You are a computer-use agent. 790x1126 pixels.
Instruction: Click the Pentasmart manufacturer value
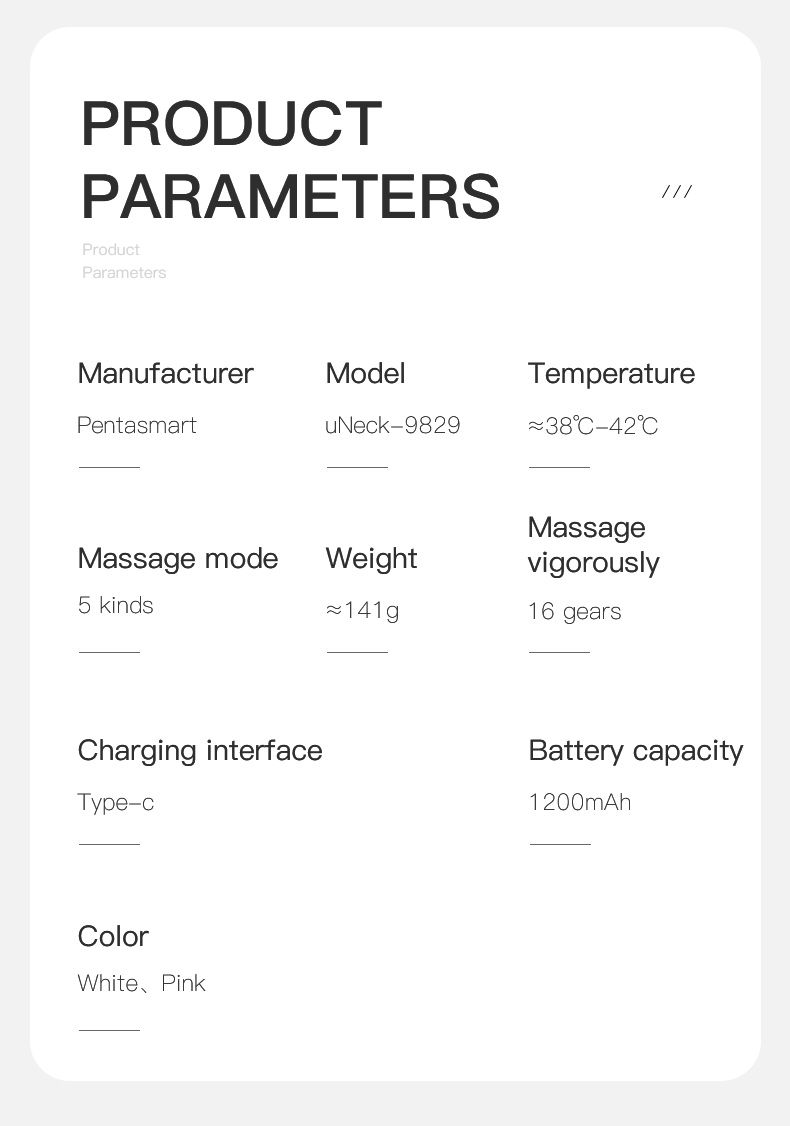click(x=136, y=425)
